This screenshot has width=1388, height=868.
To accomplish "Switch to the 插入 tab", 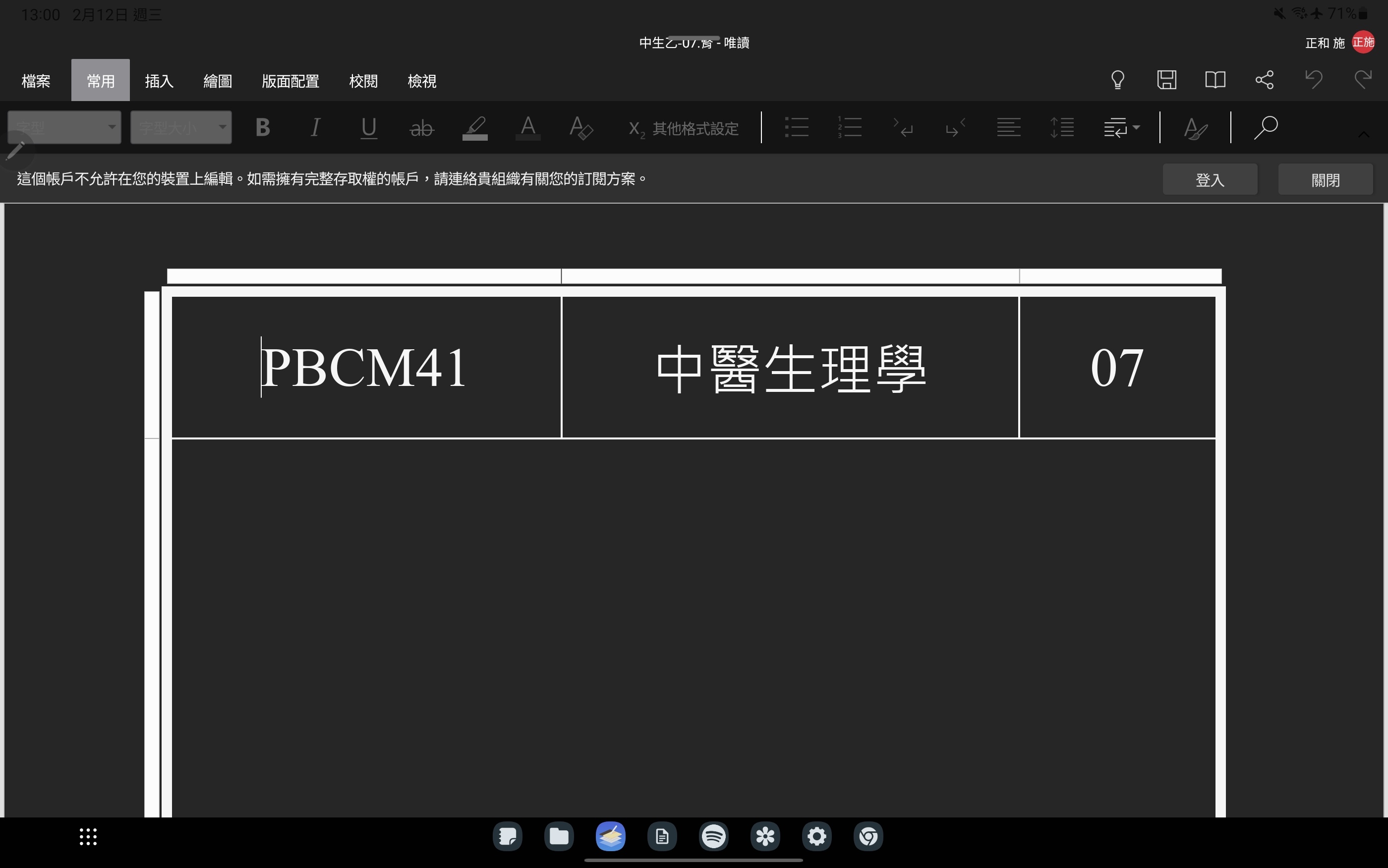I will click(159, 81).
